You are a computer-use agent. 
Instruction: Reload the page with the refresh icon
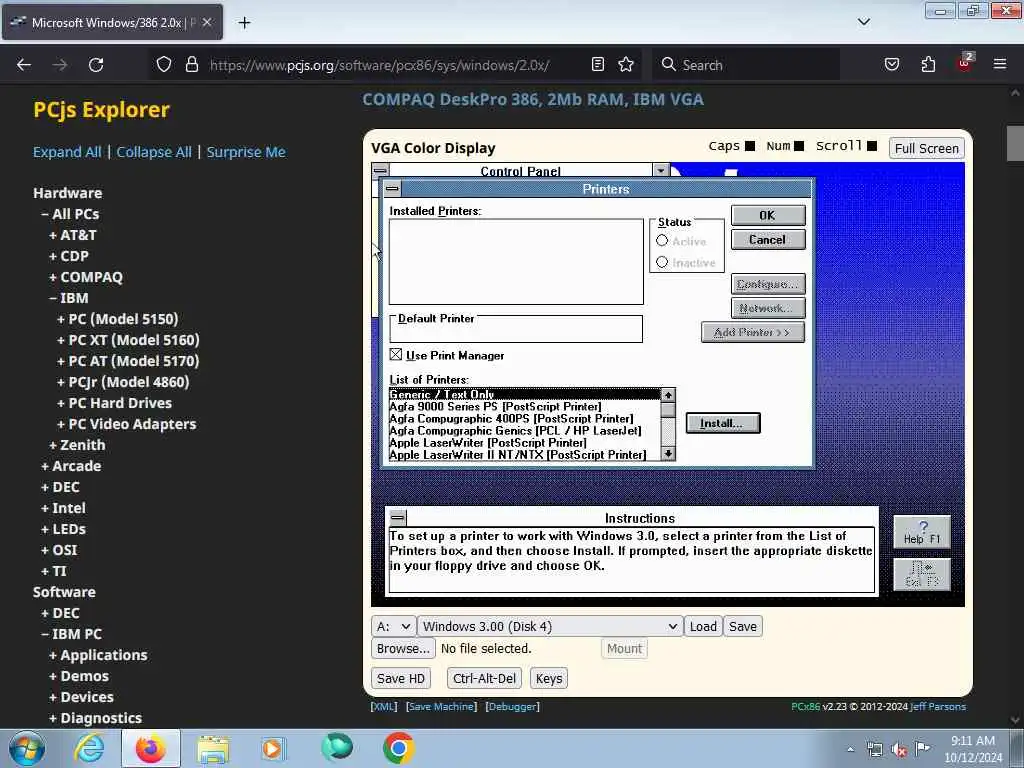[96, 65]
